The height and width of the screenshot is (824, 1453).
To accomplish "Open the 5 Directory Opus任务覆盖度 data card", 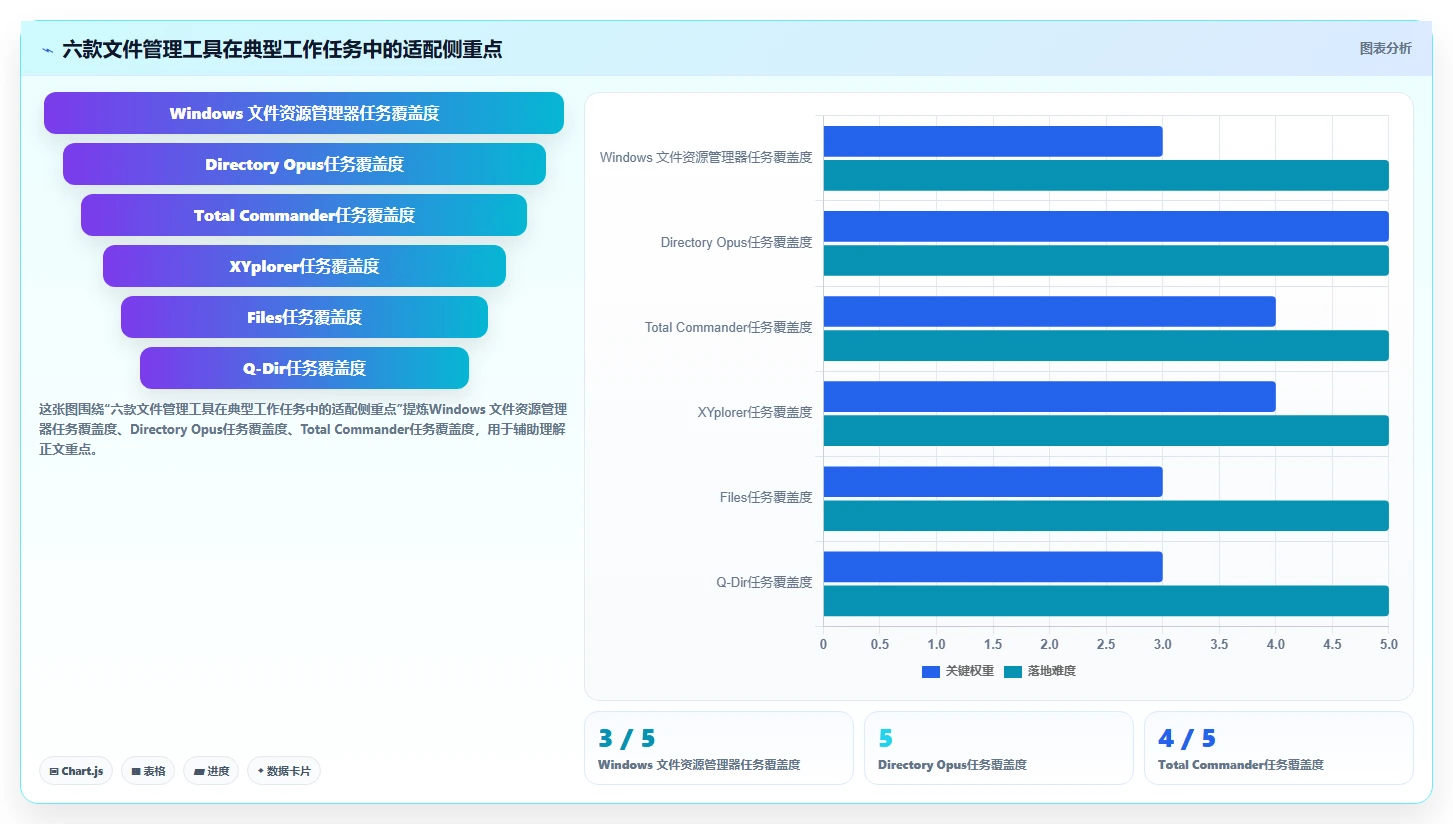I will pos(999,748).
